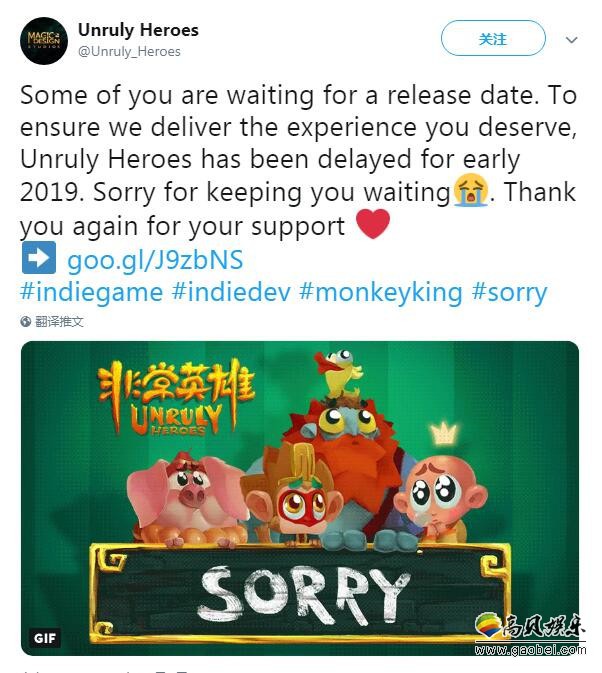Open the #indiegame hashtag

(91, 292)
